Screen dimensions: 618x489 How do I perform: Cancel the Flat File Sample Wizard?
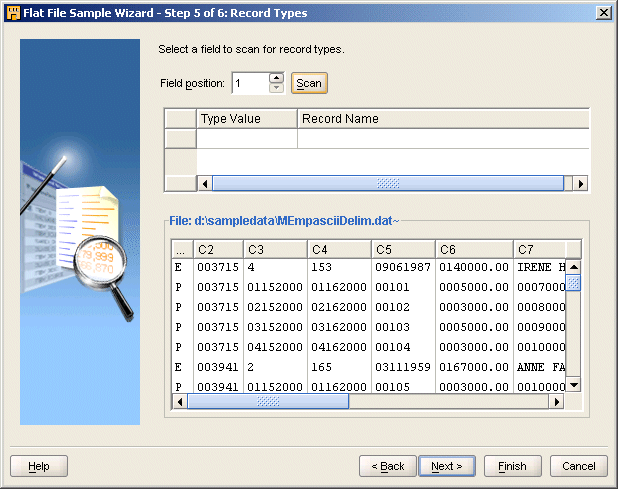tap(579, 467)
